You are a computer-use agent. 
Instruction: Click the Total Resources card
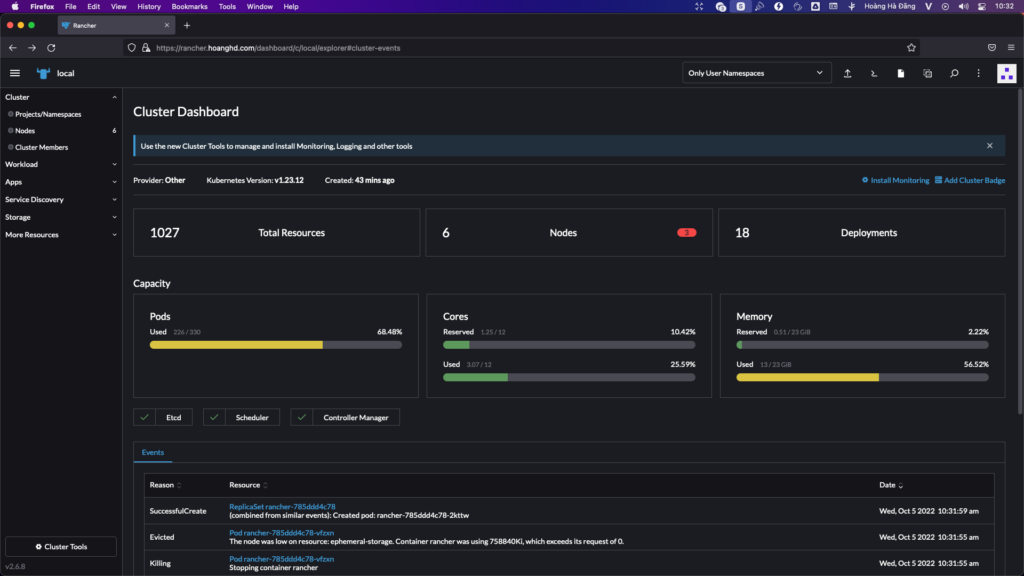pyautogui.click(x=276, y=232)
